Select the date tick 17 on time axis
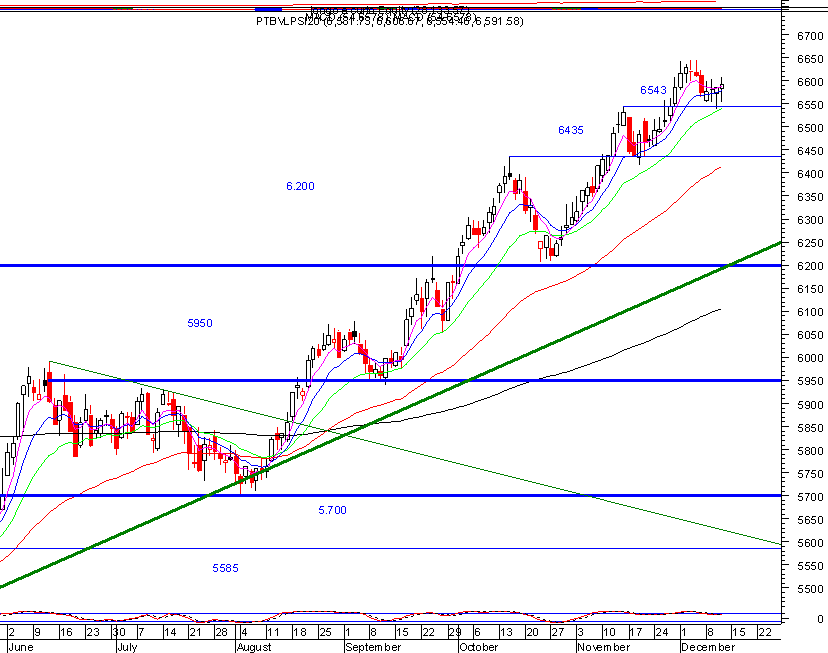The width and height of the screenshot is (828, 653). [x=635, y=632]
